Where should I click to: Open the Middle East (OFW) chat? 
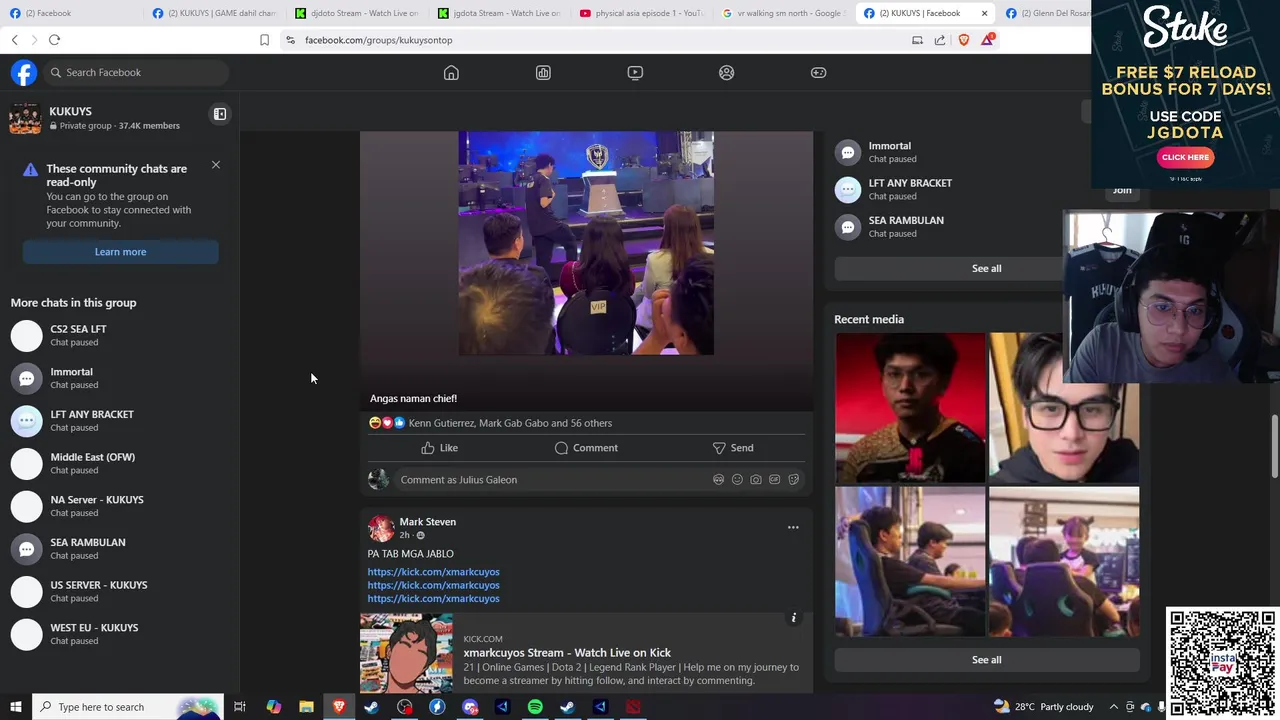coord(118,463)
